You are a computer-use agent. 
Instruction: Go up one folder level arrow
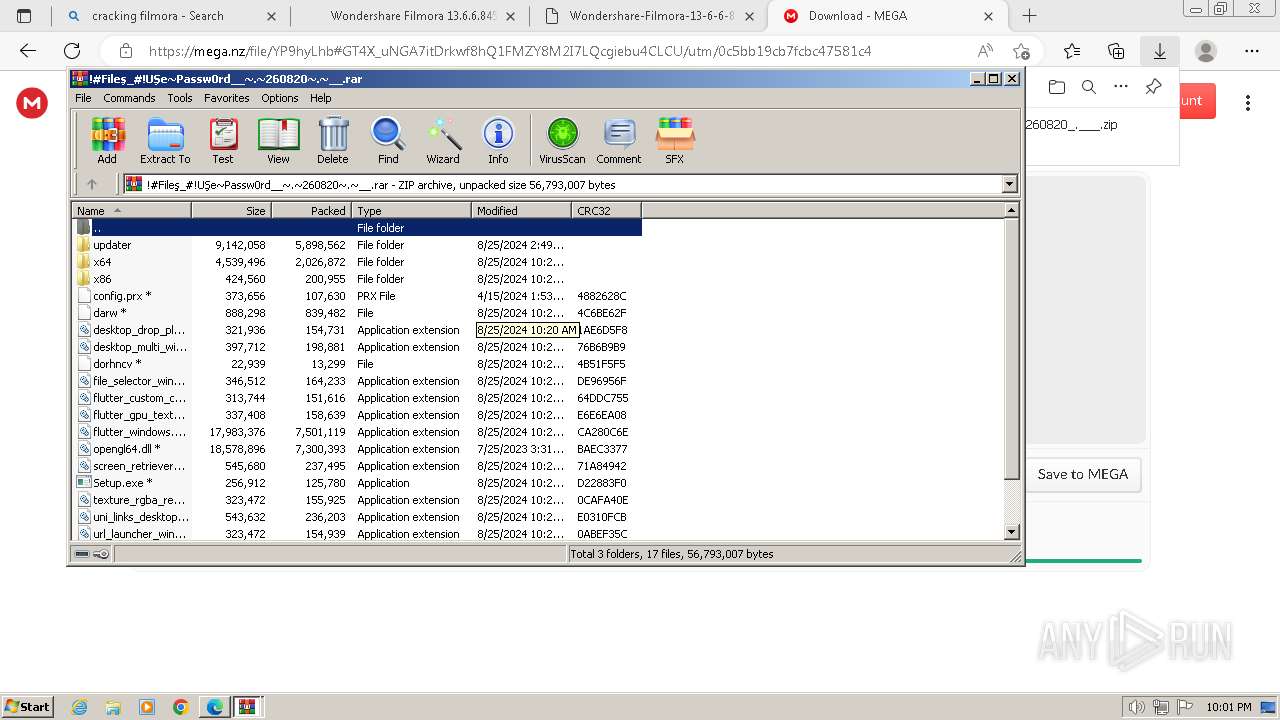click(x=92, y=184)
